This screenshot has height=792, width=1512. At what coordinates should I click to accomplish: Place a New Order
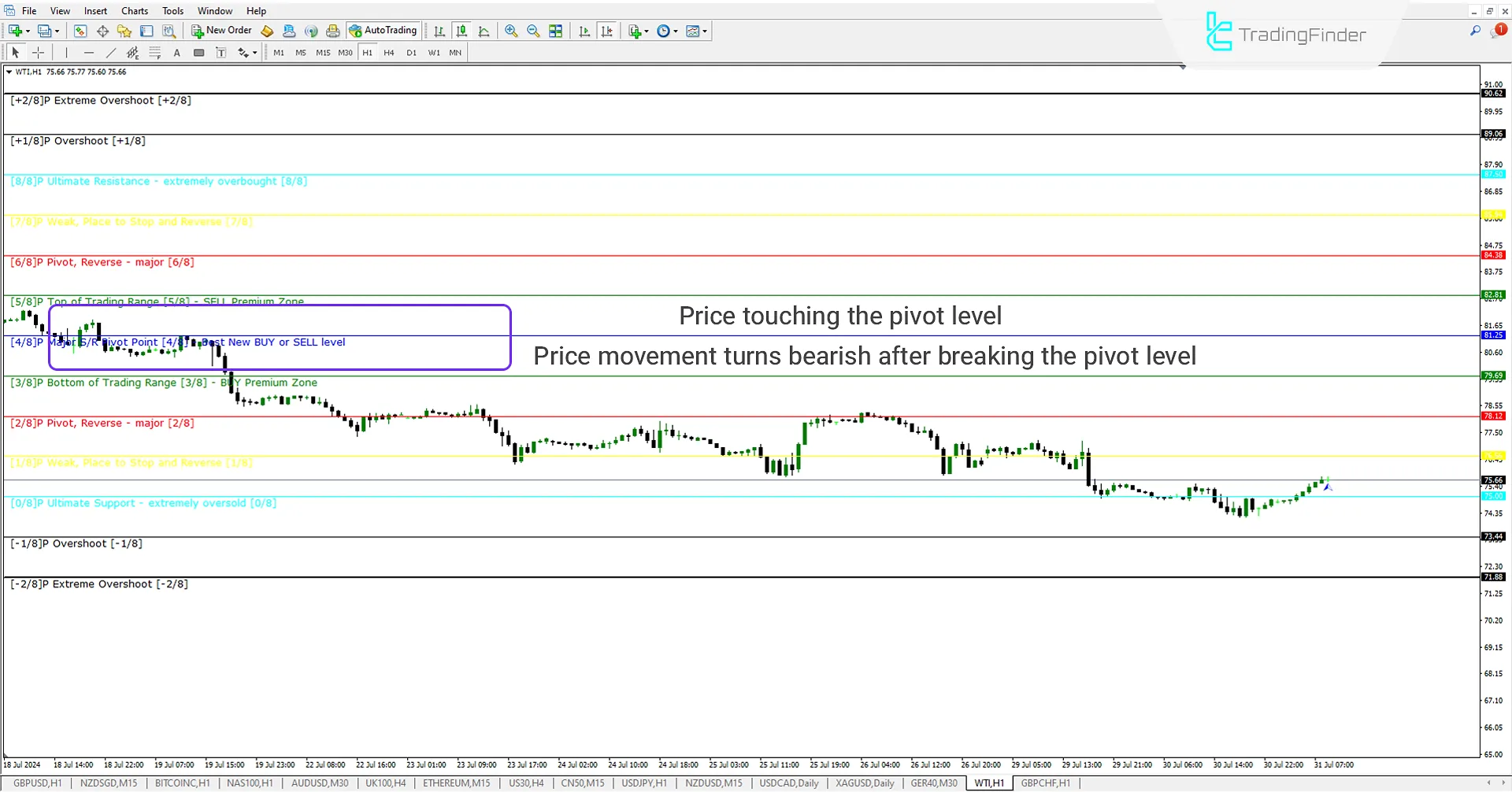click(221, 31)
